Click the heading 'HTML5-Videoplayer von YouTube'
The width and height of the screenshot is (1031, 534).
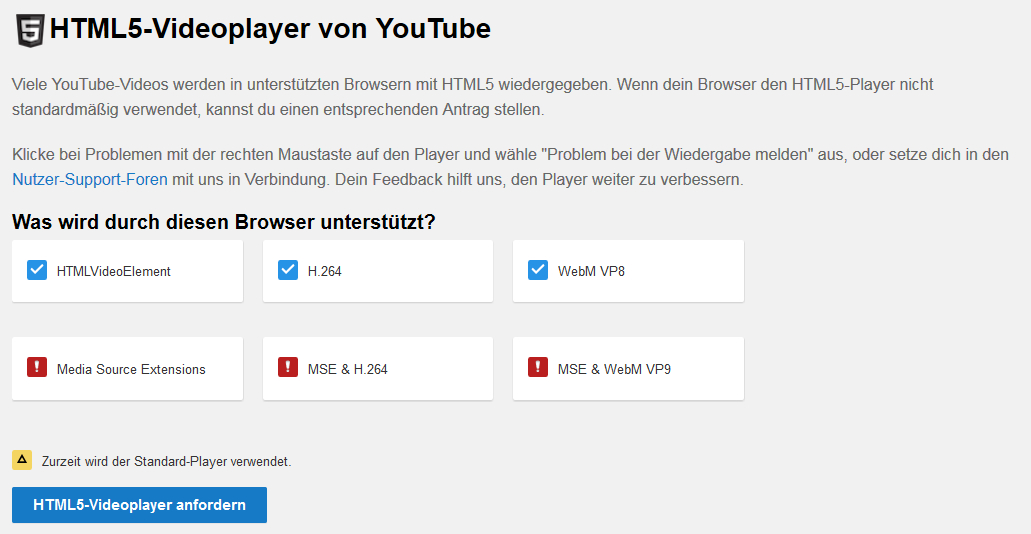[x=270, y=30]
